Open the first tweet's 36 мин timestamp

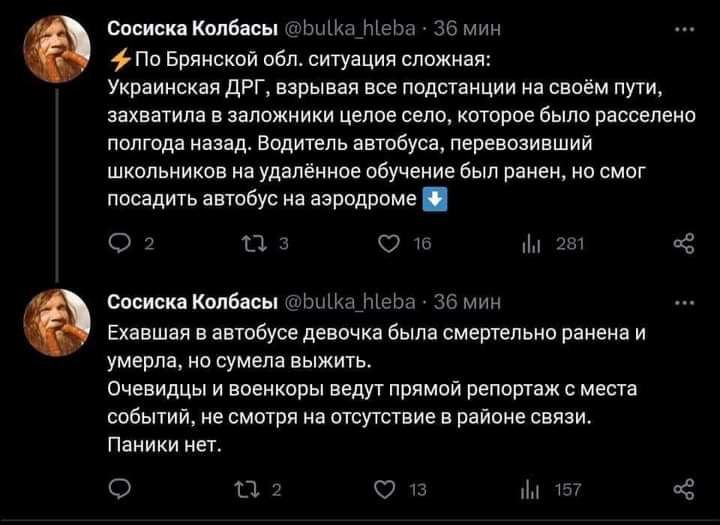(x=473, y=28)
